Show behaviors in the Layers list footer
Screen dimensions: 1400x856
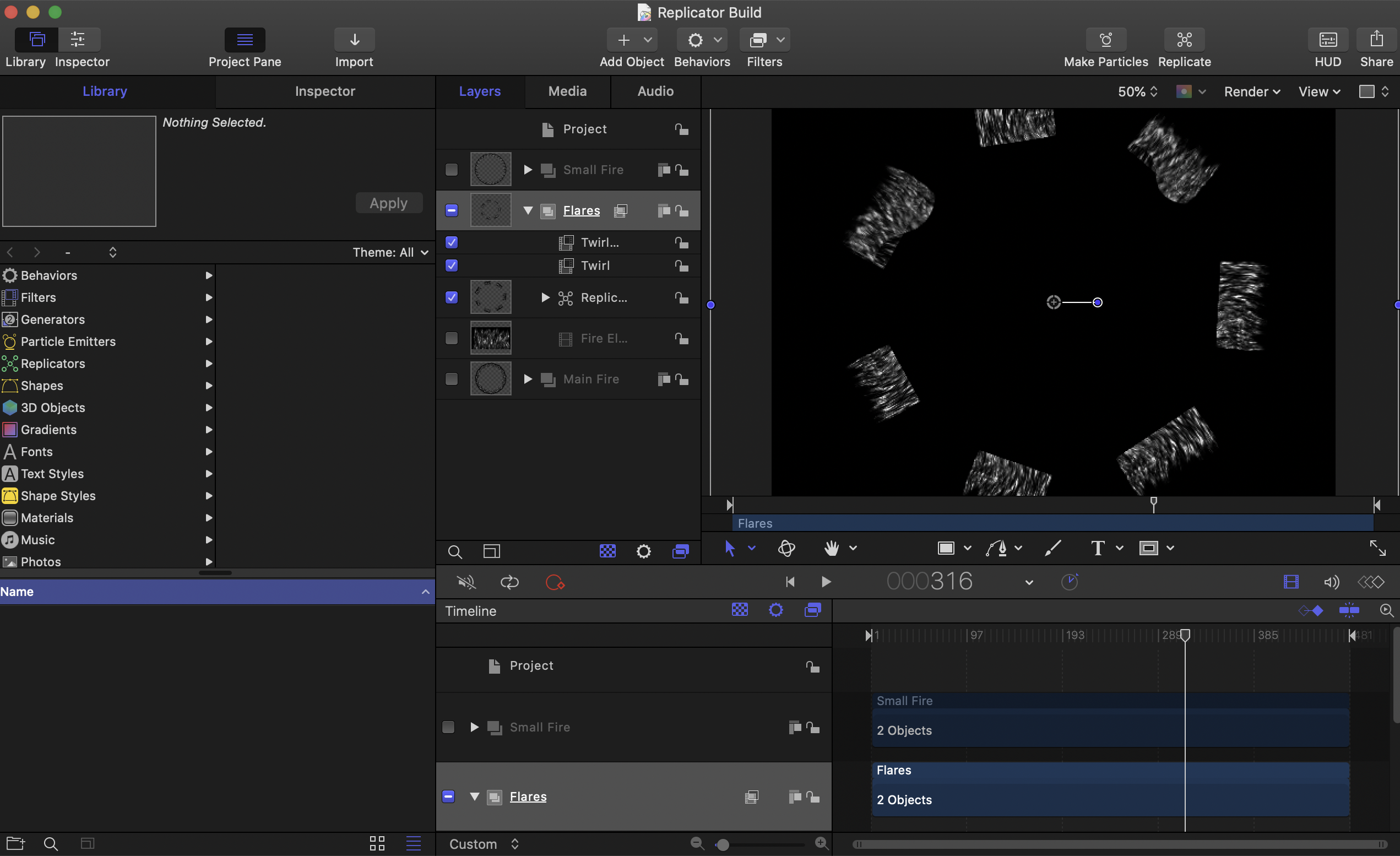point(644,551)
